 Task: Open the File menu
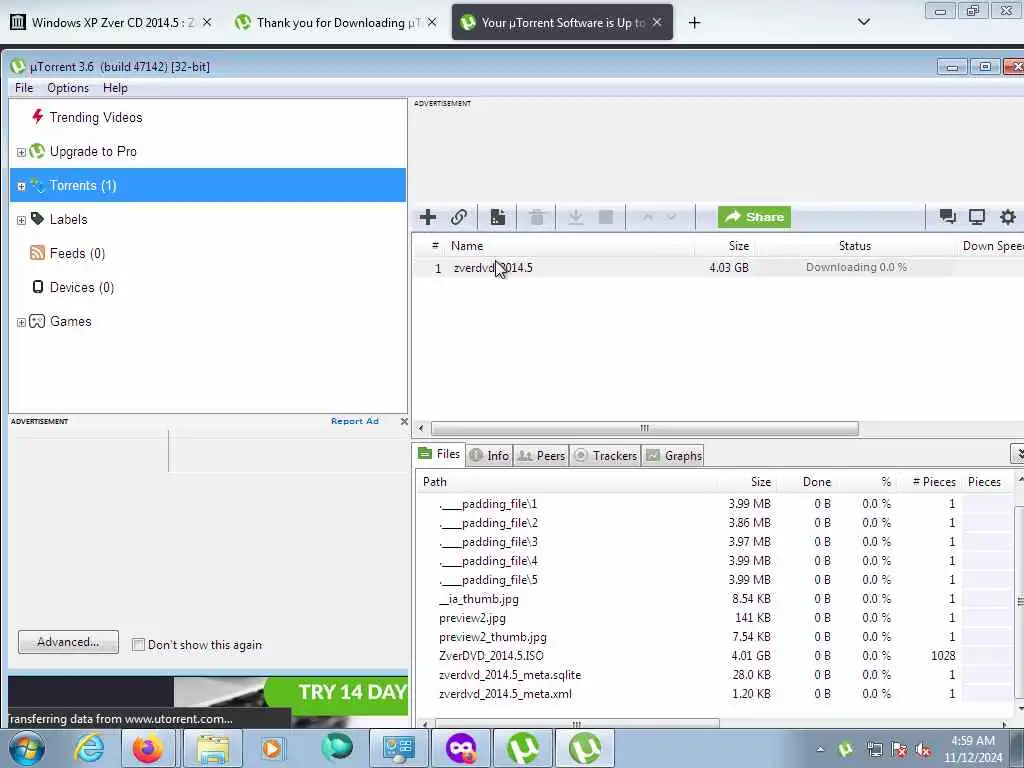tap(24, 88)
